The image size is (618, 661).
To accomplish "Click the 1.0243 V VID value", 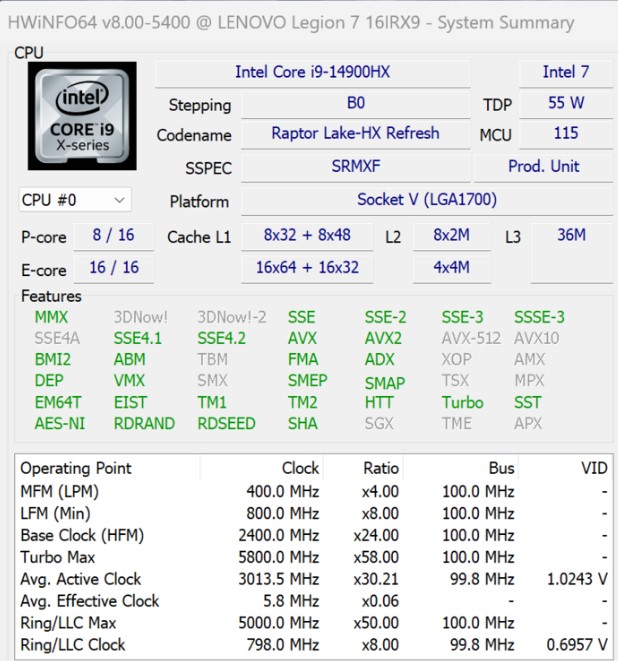I will click(577, 579).
